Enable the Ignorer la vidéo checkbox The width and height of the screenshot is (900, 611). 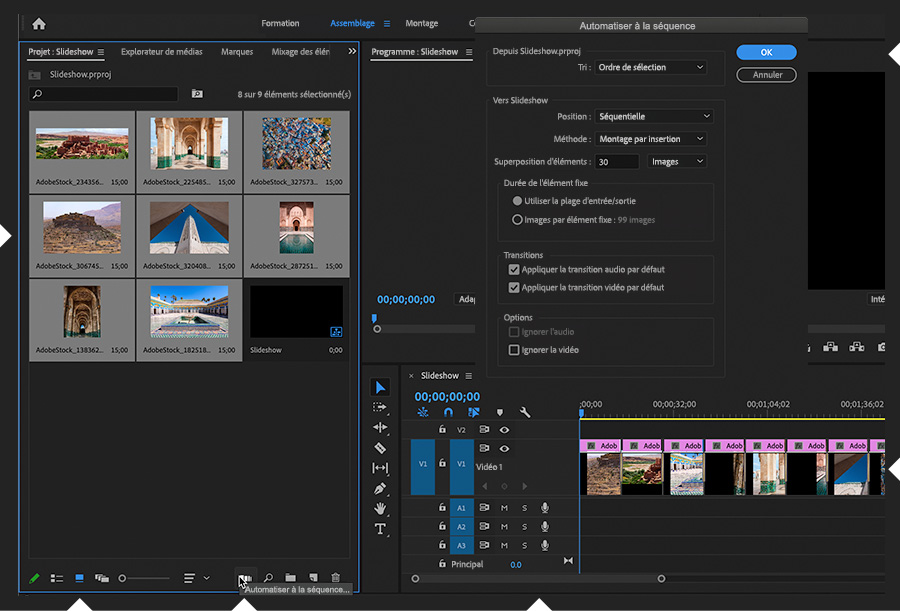tap(514, 350)
